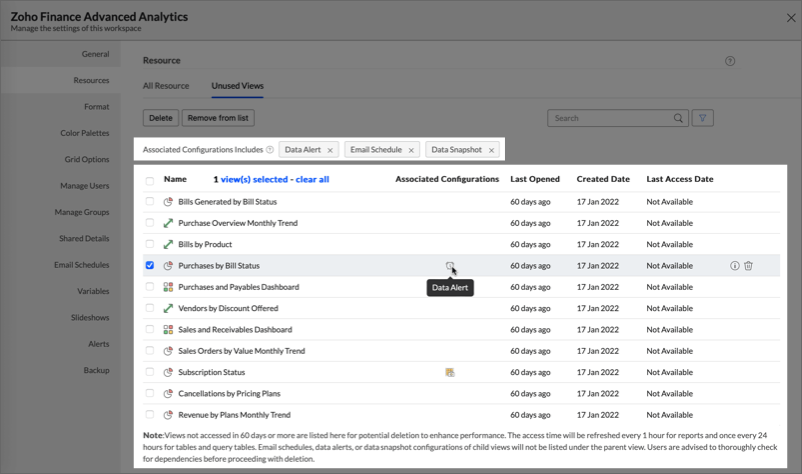Open the help icon next to Resource heading
802x474 pixels.
(x=730, y=61)
